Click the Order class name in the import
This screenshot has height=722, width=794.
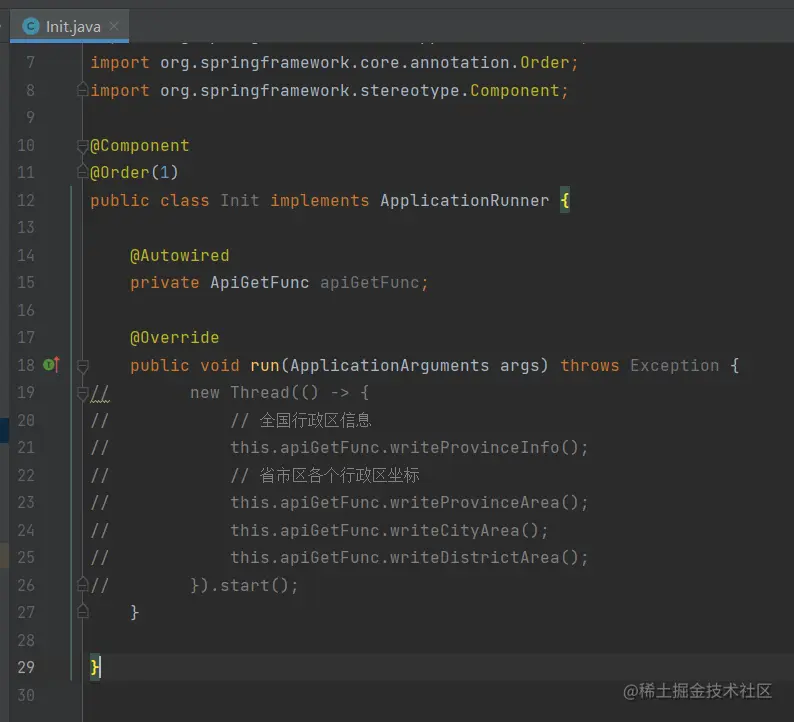(545, 63)
